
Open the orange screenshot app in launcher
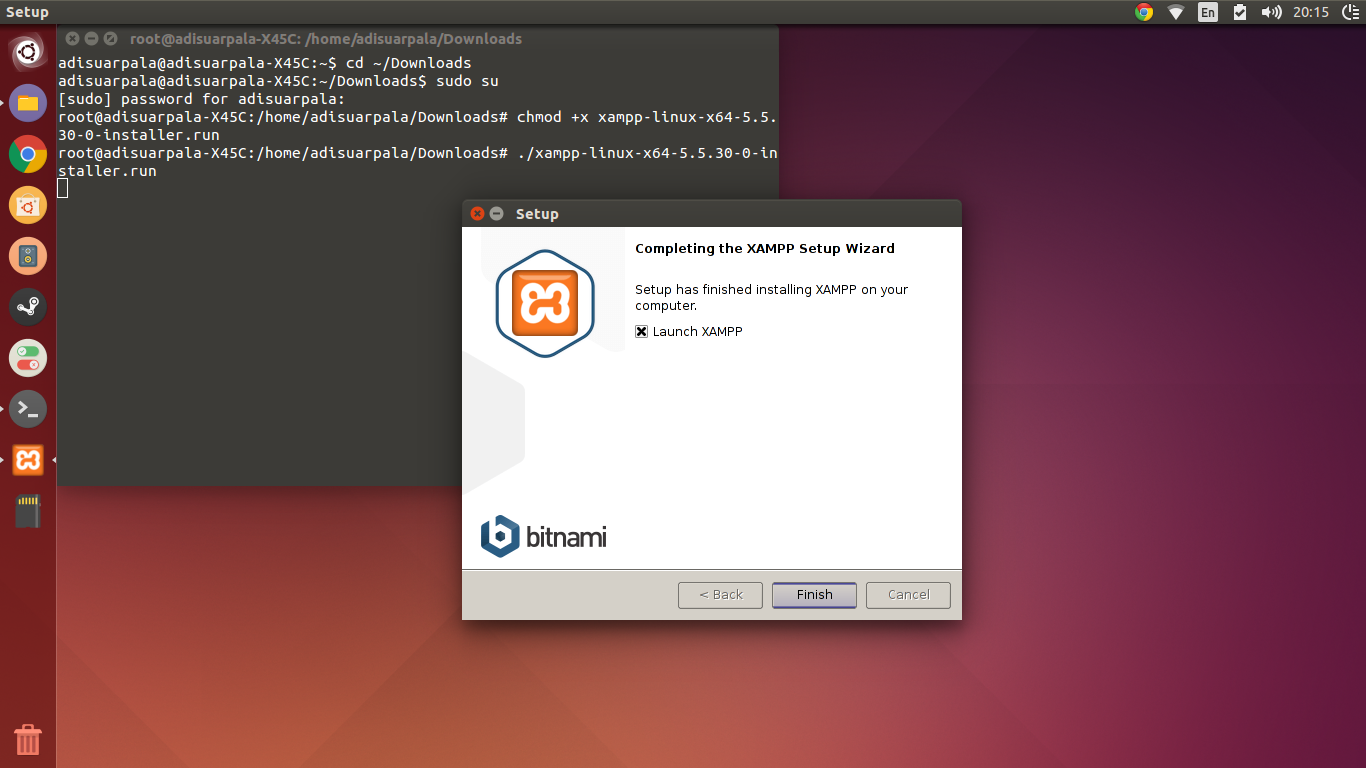click(28, 205)
